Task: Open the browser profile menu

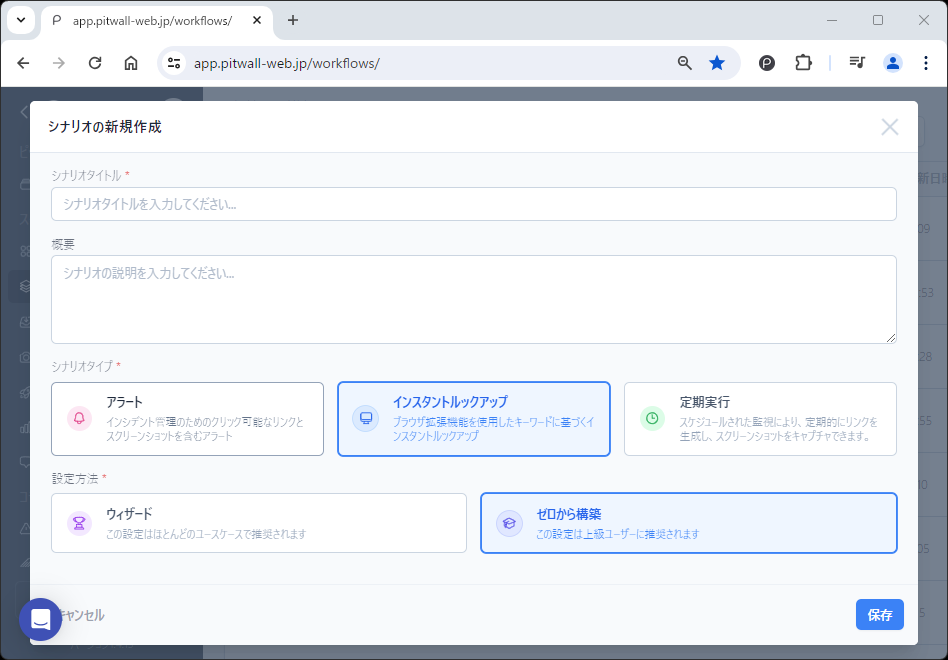Action: (892, 62)
